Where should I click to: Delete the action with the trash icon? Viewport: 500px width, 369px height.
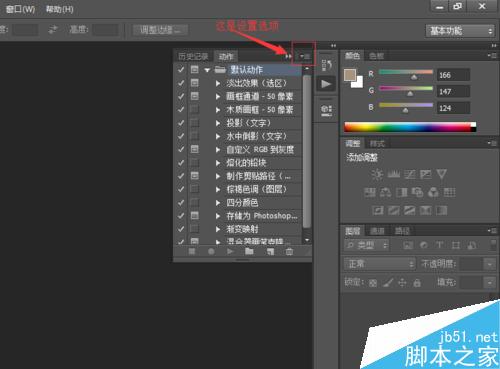point(289,252)
